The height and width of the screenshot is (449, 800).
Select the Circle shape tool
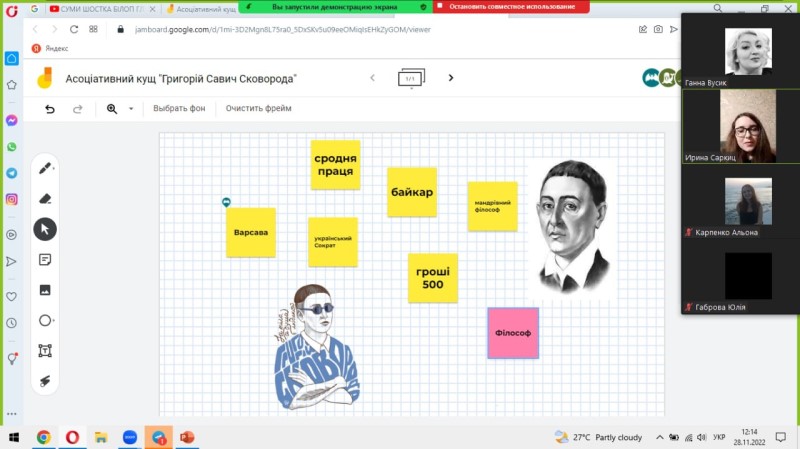45,320
